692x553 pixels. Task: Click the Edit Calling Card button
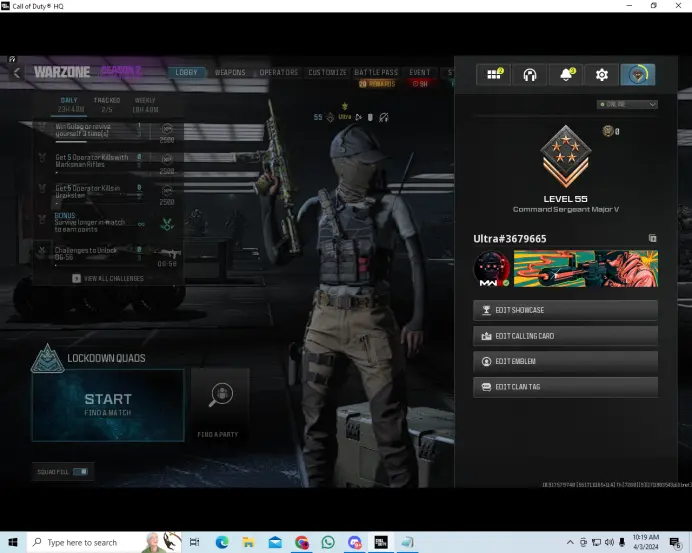pos(565,336)
